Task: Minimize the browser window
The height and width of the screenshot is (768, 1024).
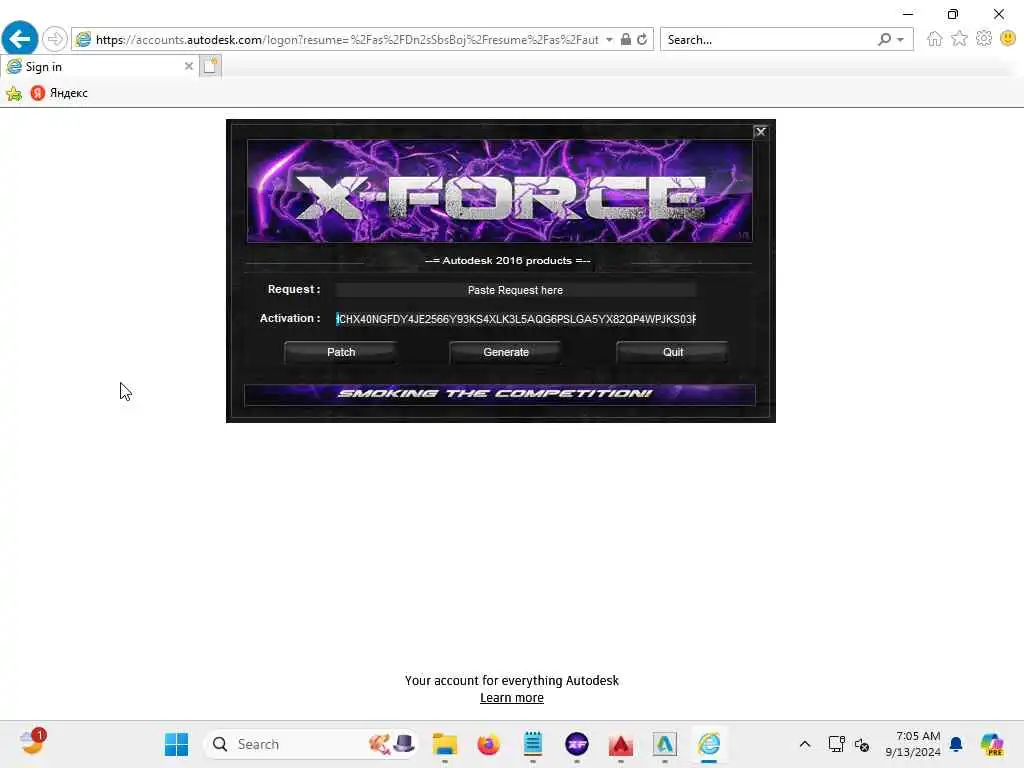Action: click(908, 13)
